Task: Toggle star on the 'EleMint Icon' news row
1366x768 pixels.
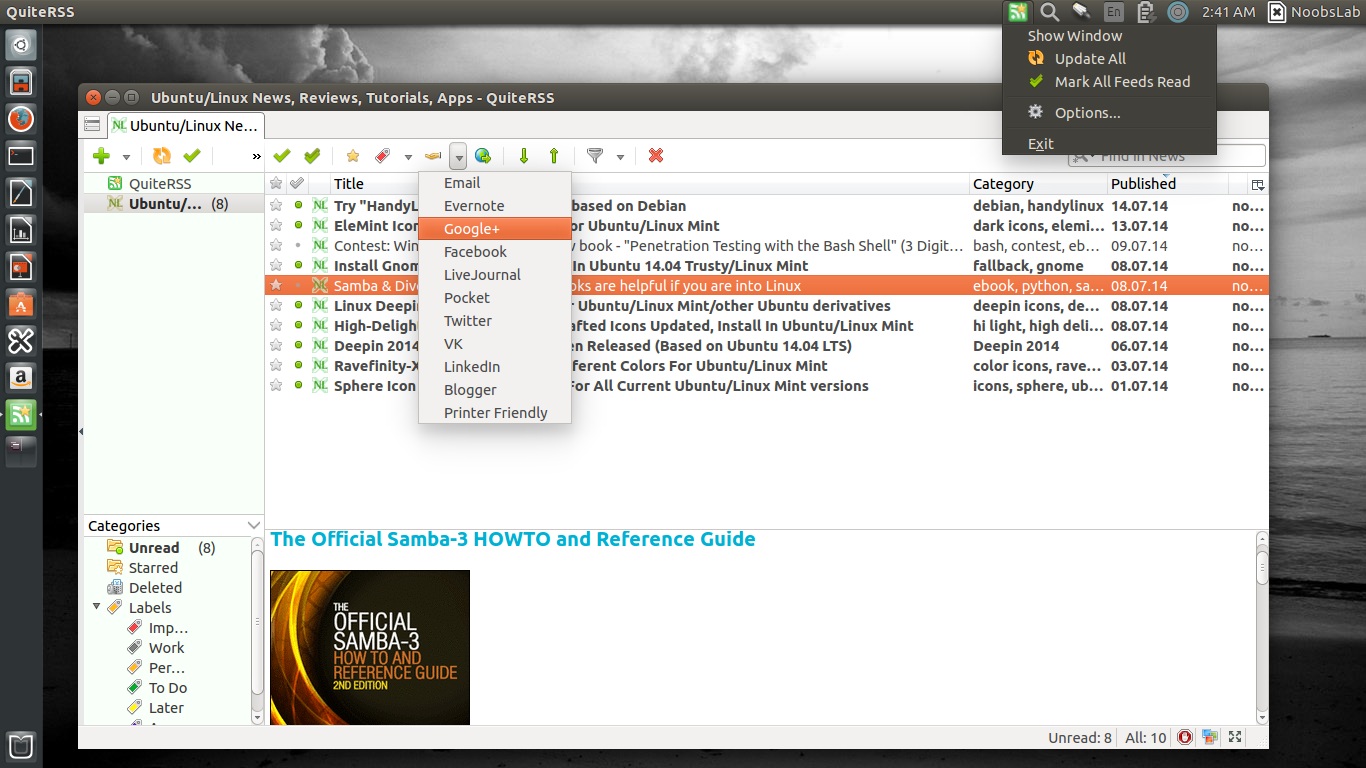Action: pyautogui.click(x=276, y=226)
